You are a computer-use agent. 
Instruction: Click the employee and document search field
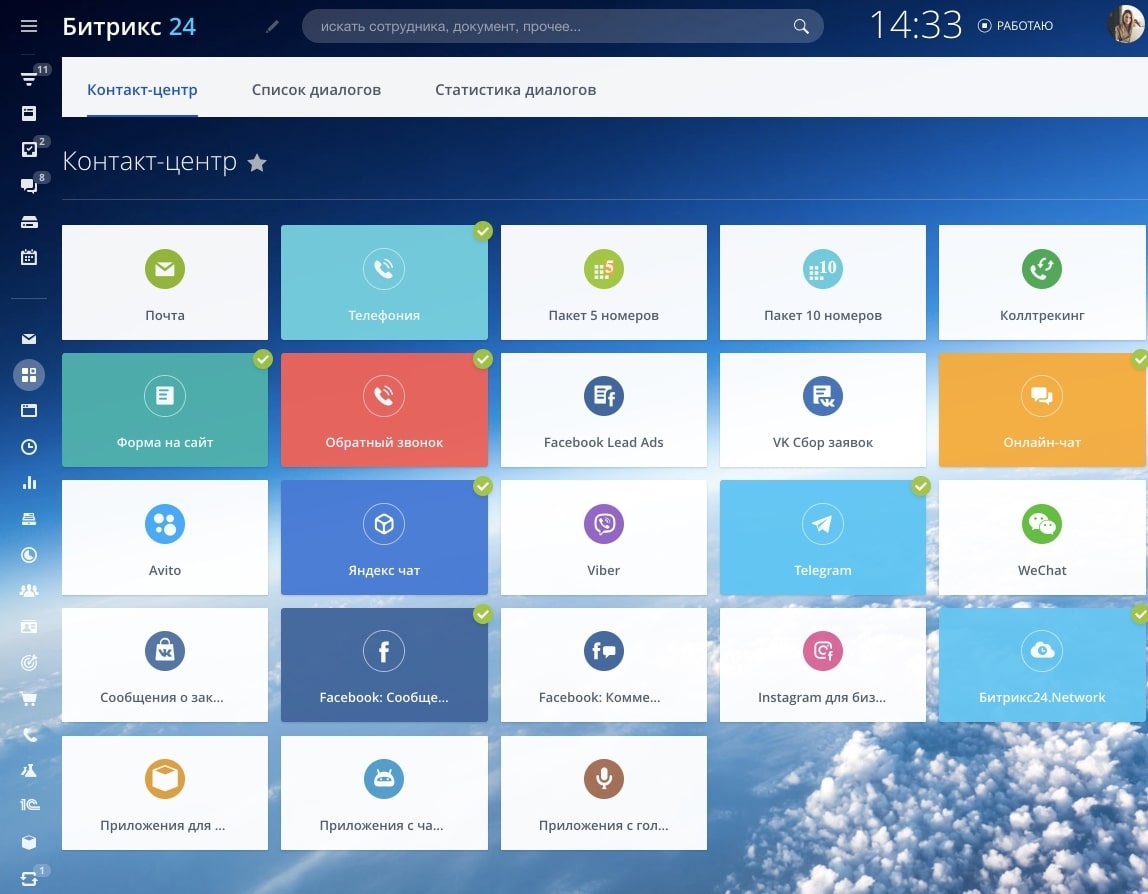550,26
